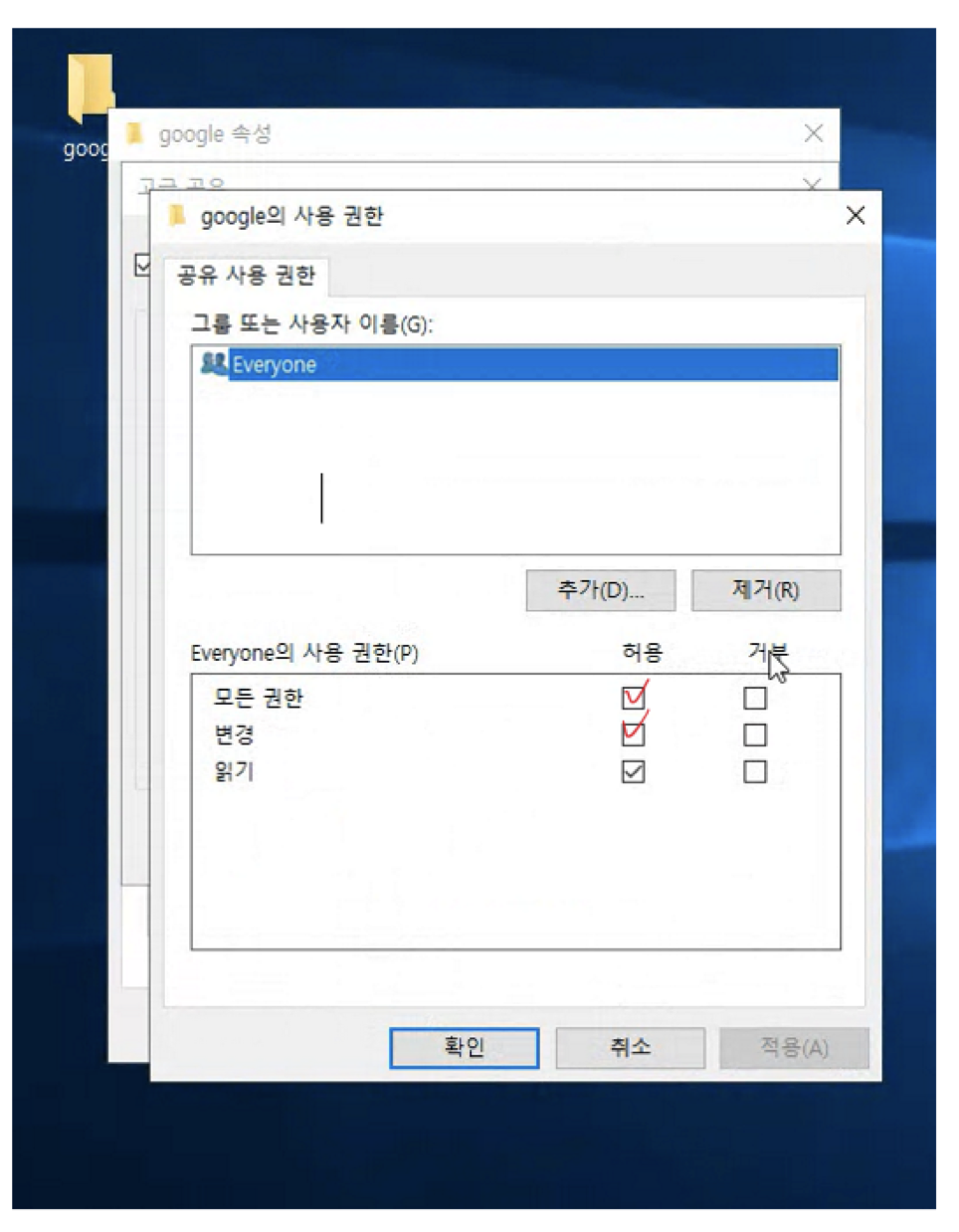
Task: Check 변경 deny checkbox
Action: click(x=755, y=734)
